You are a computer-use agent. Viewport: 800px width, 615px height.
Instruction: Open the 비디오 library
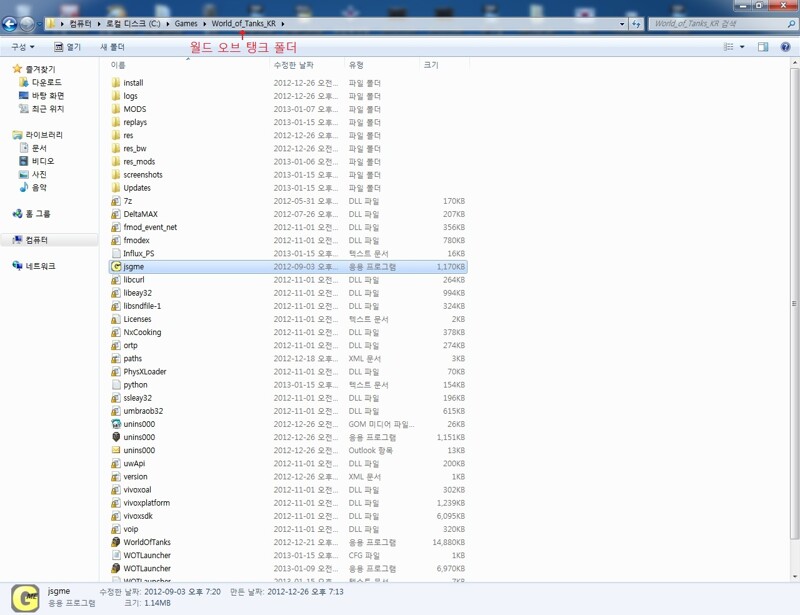[x=43, y=161]
